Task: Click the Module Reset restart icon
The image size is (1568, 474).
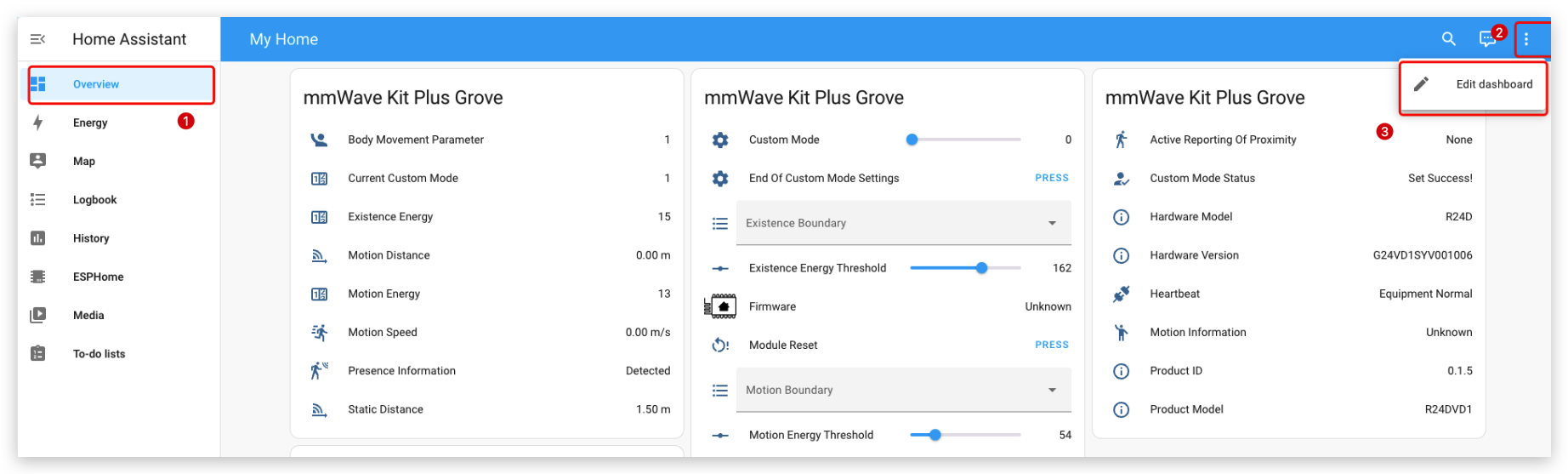Action: click(720, 345)
